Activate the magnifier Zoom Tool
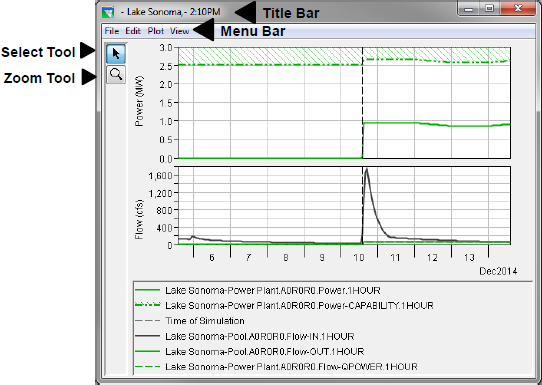542x385 pixels. click(x=116, y=75)
